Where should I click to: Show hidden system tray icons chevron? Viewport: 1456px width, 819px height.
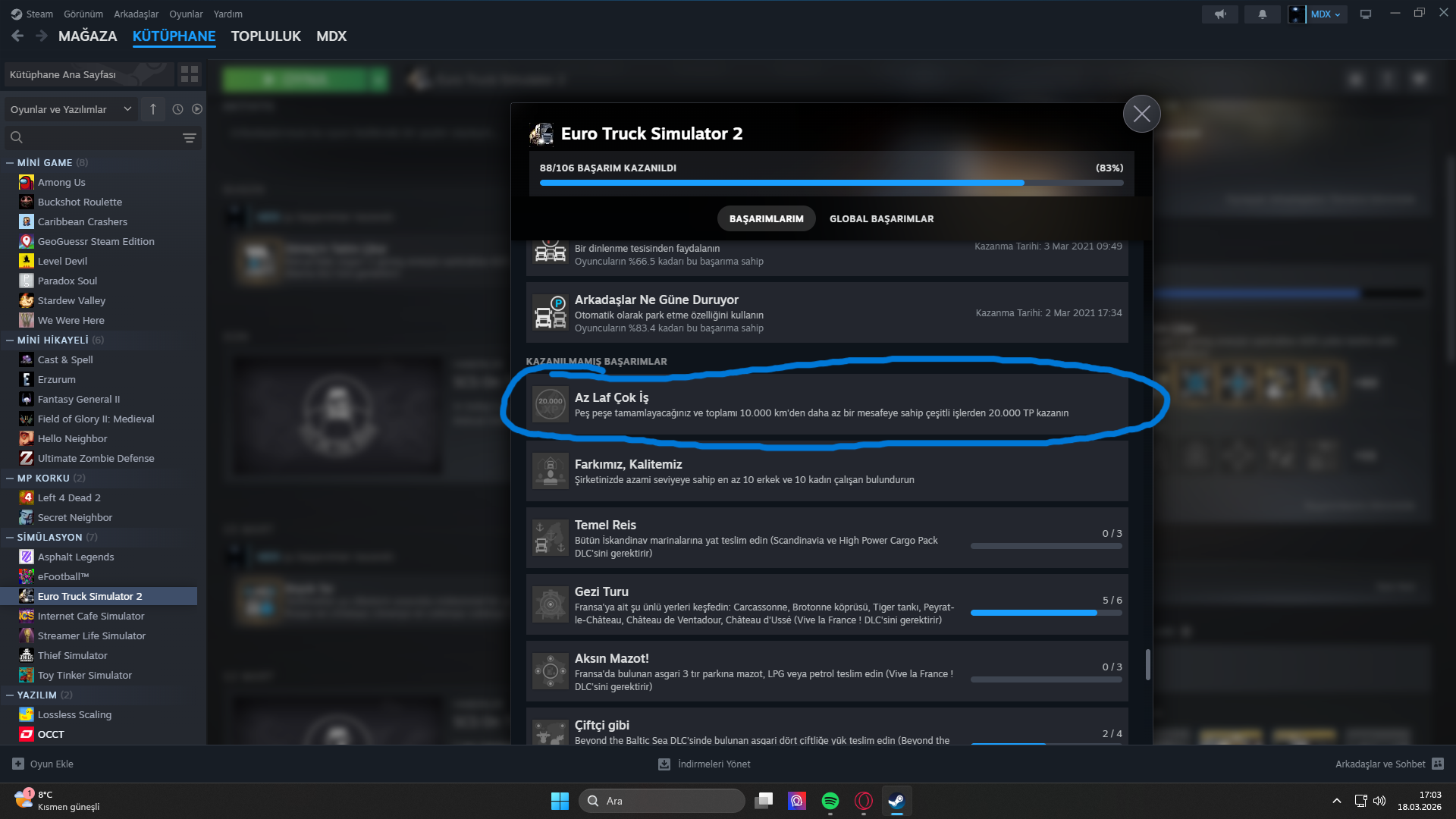1337,801
